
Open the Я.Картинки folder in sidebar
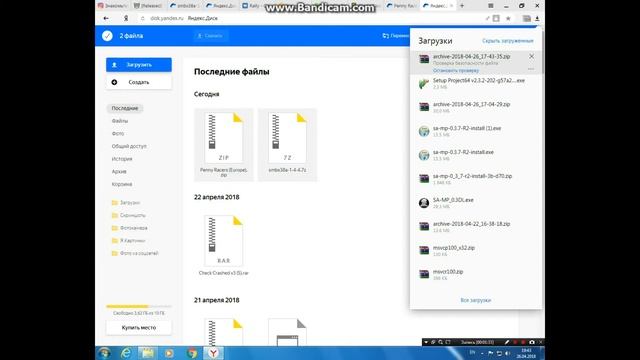(128, 241)
